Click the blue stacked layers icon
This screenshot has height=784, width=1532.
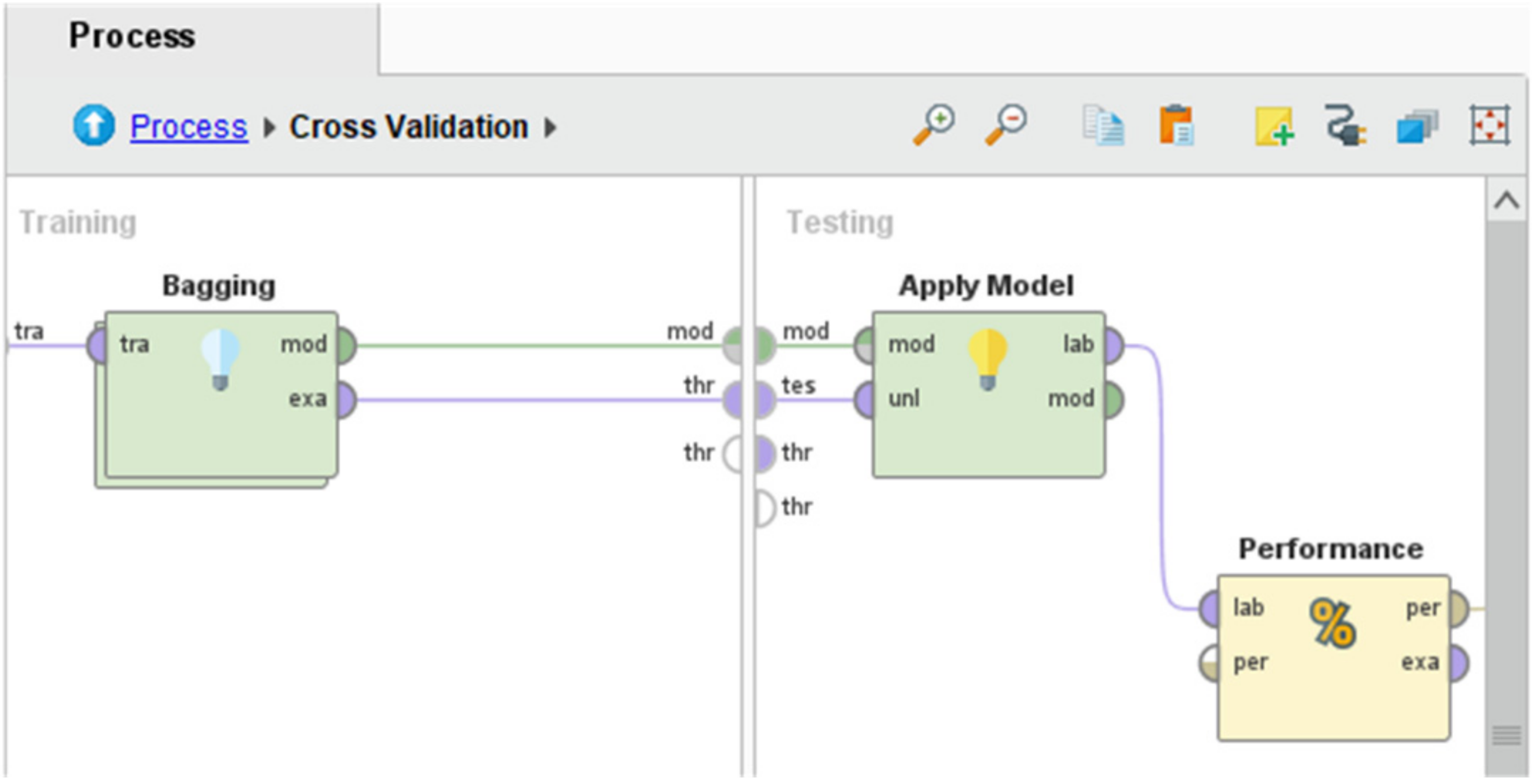pyautogui.click(x=1416, y=126)
